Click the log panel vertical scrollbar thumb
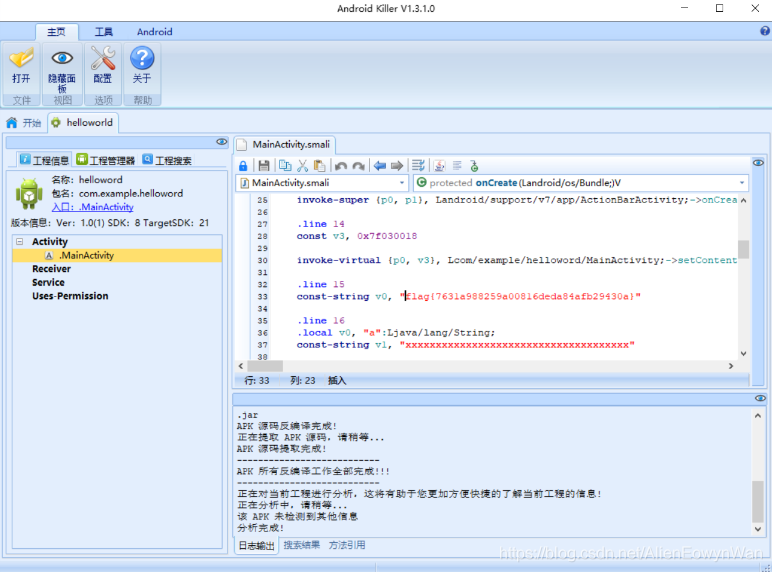Screen dimensions: 772x572 click(x=757, y=501)
